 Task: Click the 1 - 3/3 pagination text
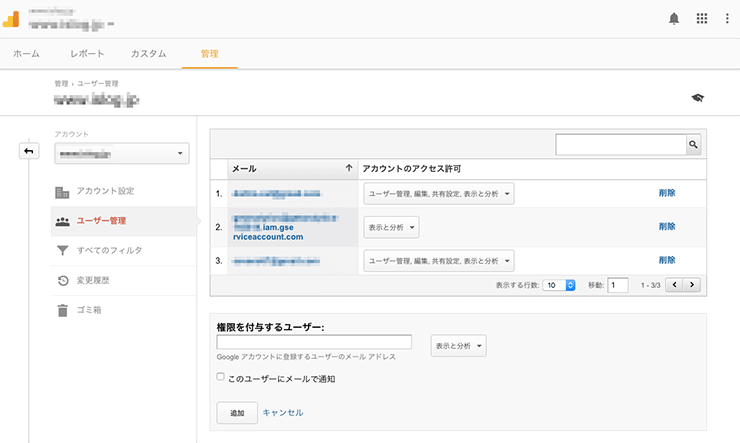650,285
